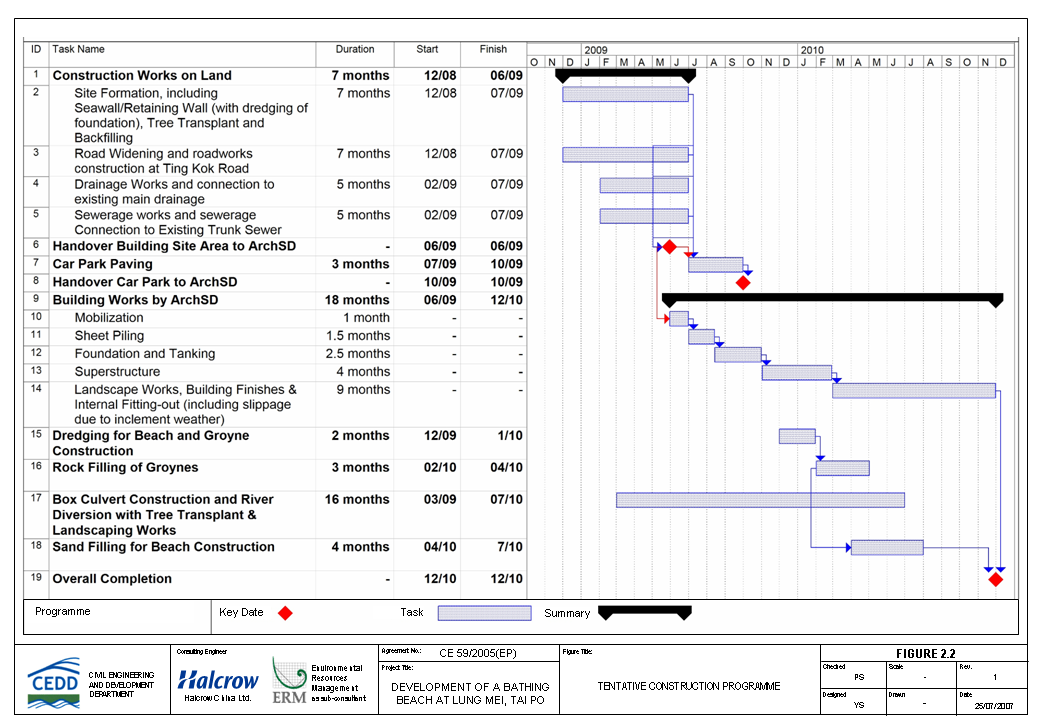Click the Mobilization task bar
1040x720 pixels.
click(679, 318)
